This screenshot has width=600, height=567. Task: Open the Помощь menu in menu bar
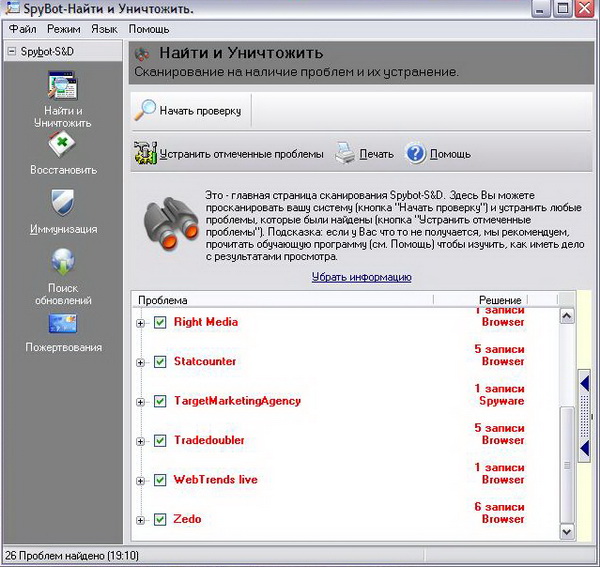pyautogui.click(x=149, y=29)
